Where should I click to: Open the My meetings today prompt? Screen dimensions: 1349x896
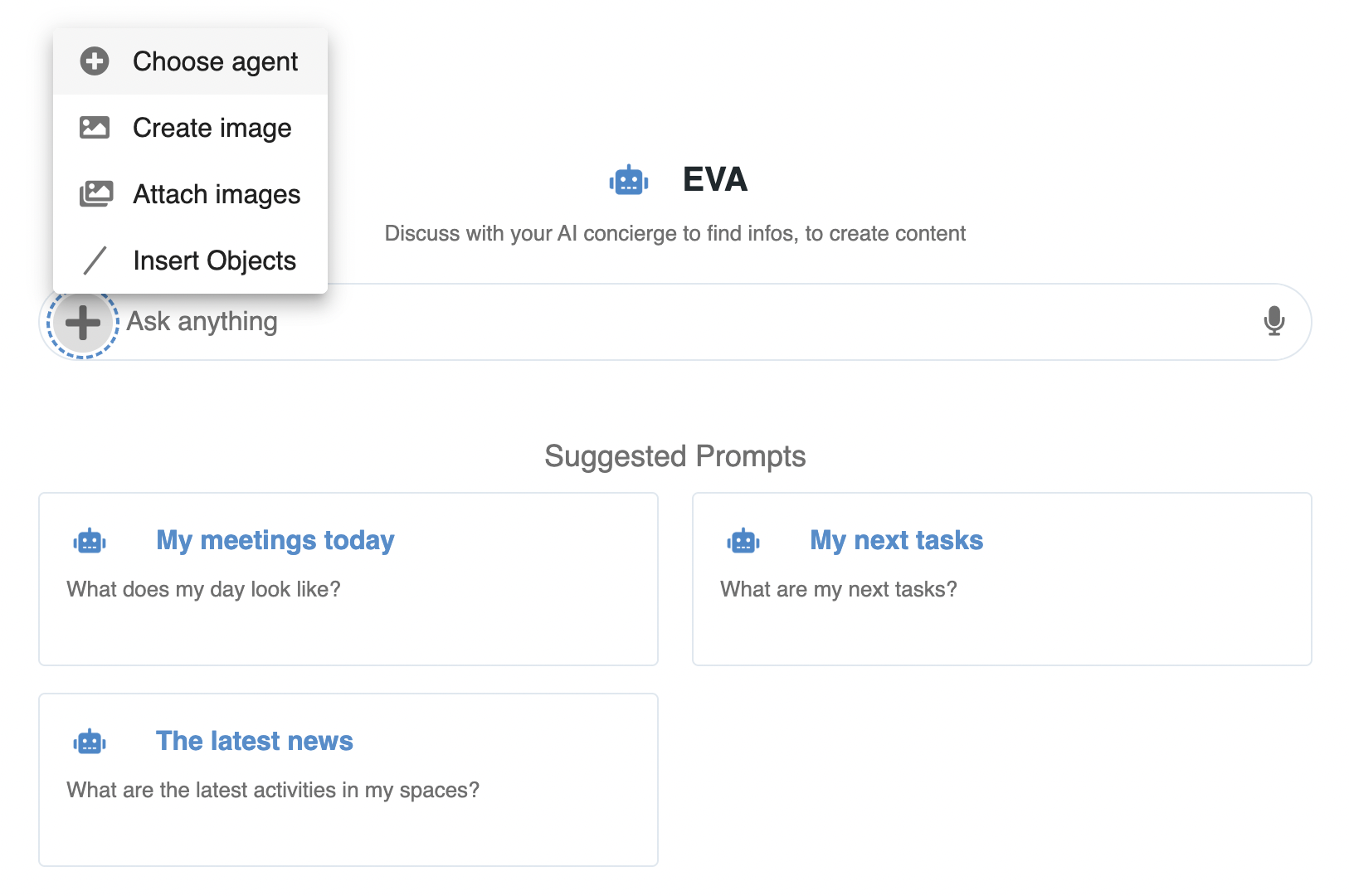275,541
